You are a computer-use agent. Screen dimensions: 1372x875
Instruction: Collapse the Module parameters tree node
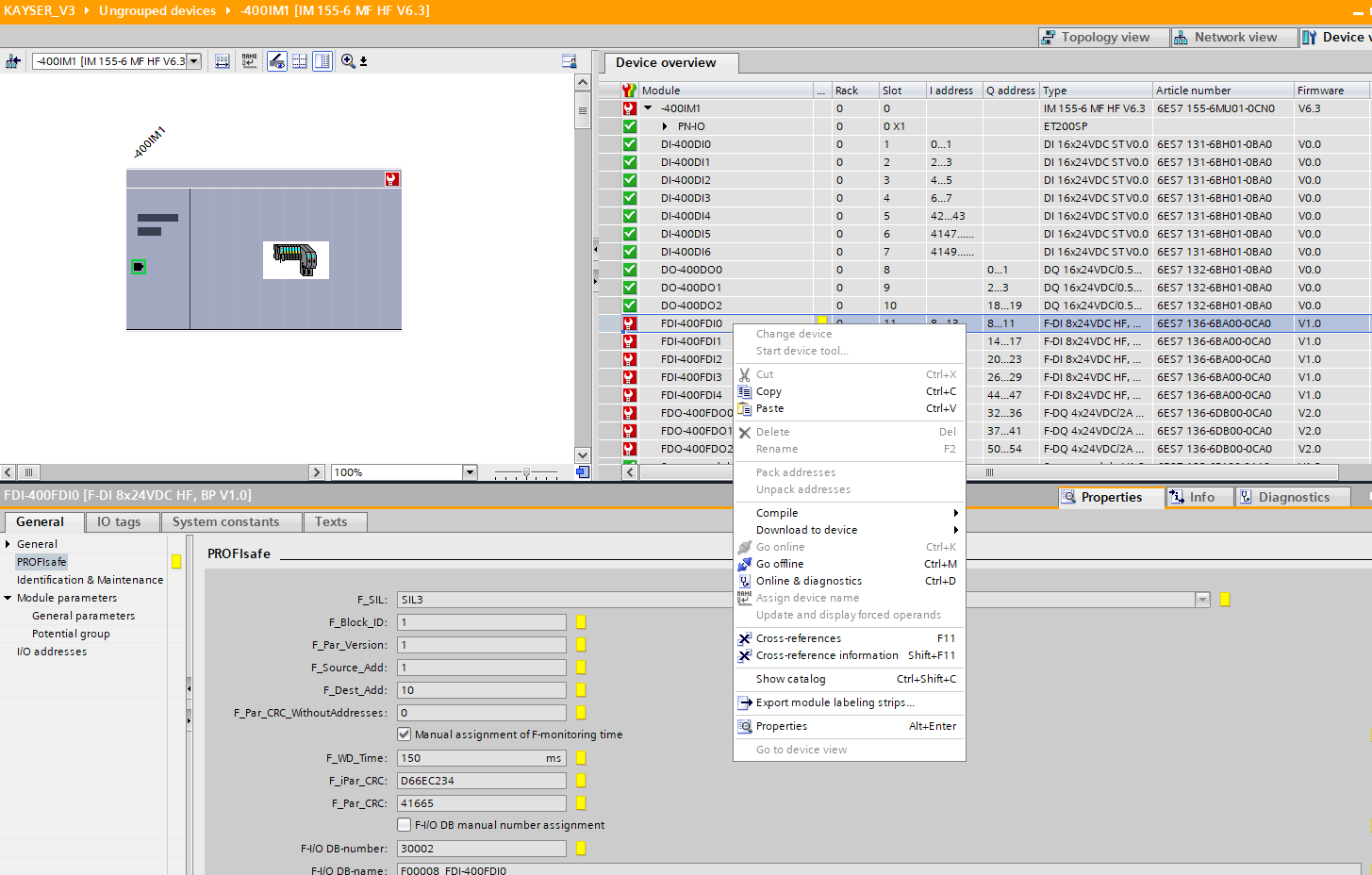click(x=8, y=598)
